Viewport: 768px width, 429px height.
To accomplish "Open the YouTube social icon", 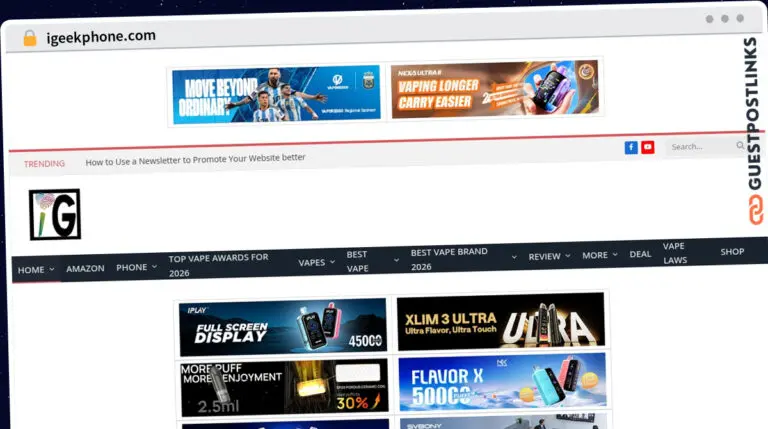I will (648, 147).
